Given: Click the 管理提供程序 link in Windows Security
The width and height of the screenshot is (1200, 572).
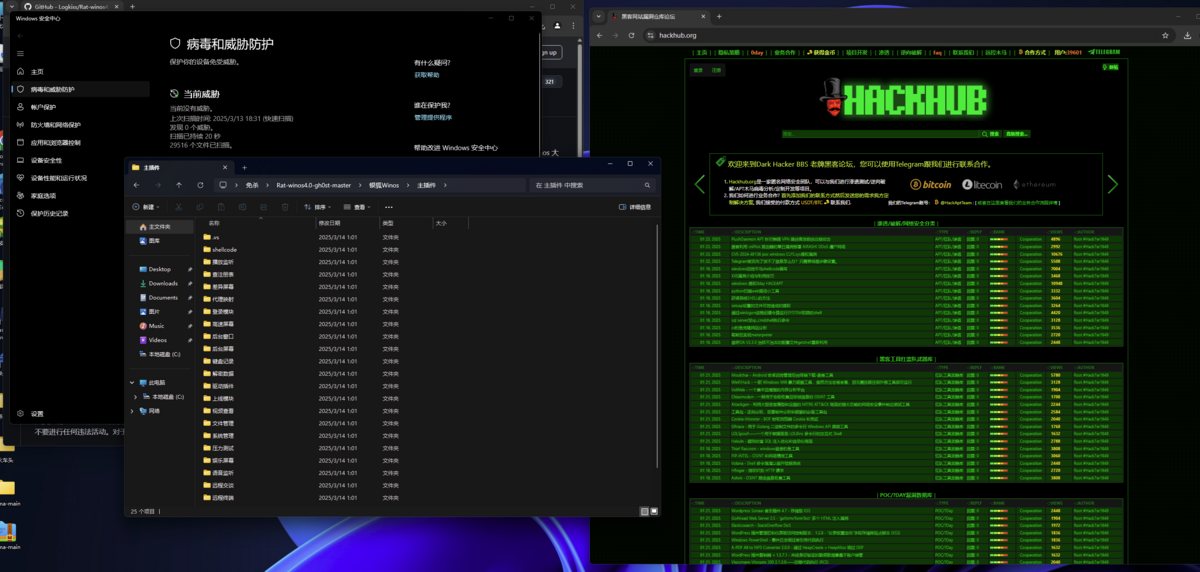Looking at the screenshot, I should (x=433, y=117).
